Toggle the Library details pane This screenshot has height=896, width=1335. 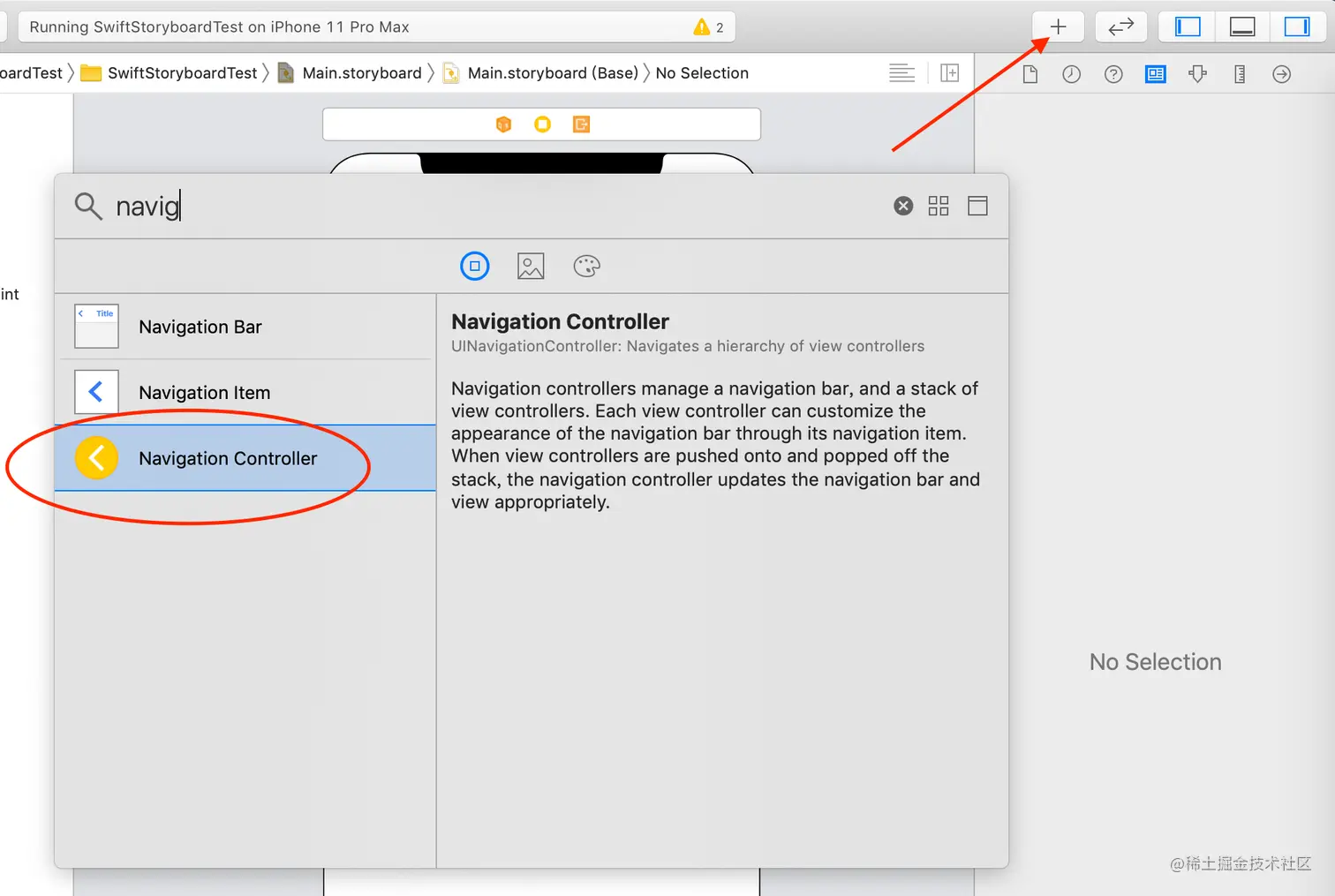(977, 206)
